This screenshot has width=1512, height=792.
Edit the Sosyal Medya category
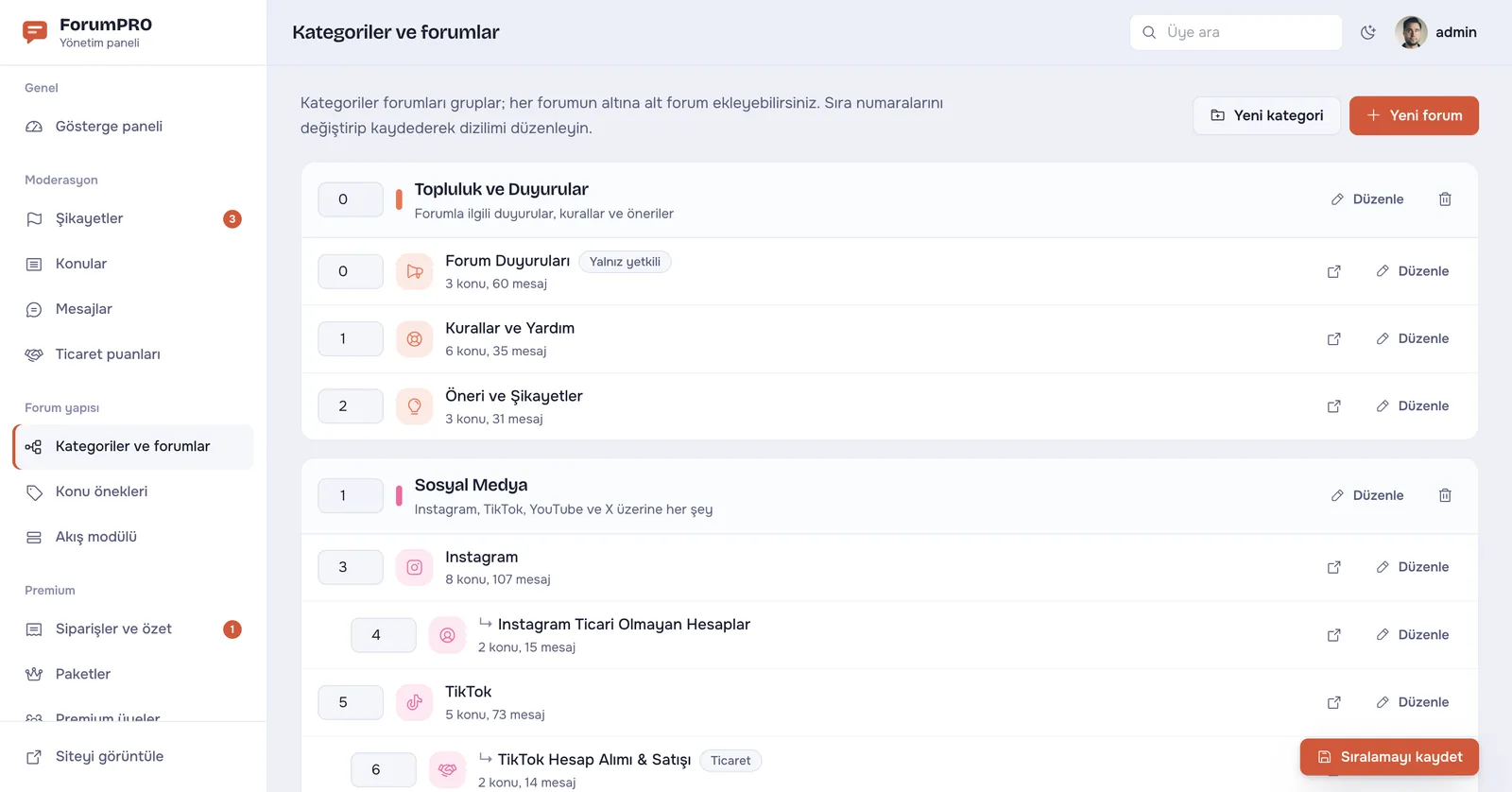click(1367, 495)
